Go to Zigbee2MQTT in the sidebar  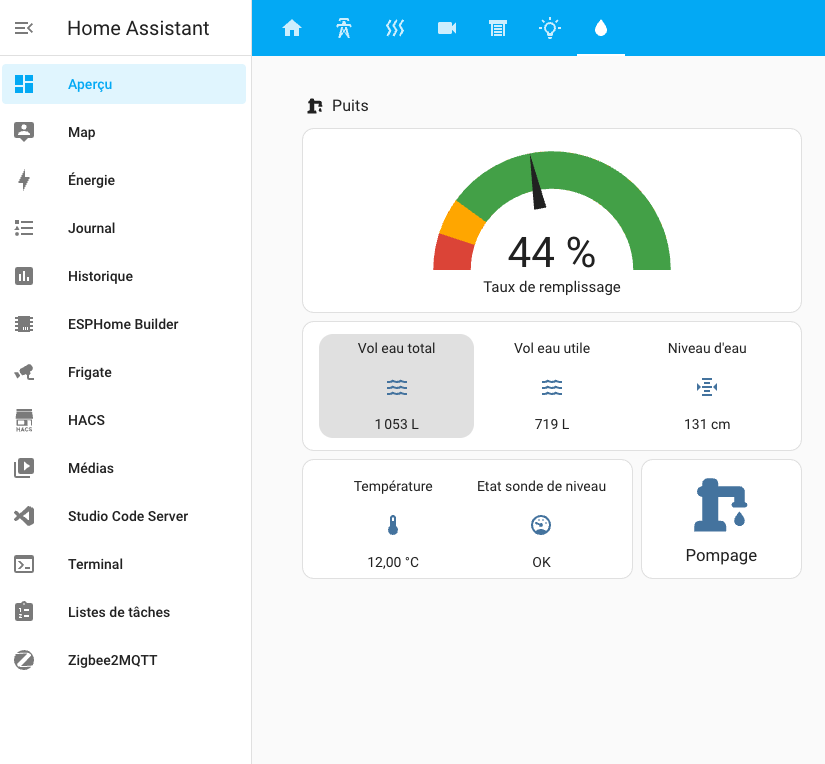click(x=124, y=660)
